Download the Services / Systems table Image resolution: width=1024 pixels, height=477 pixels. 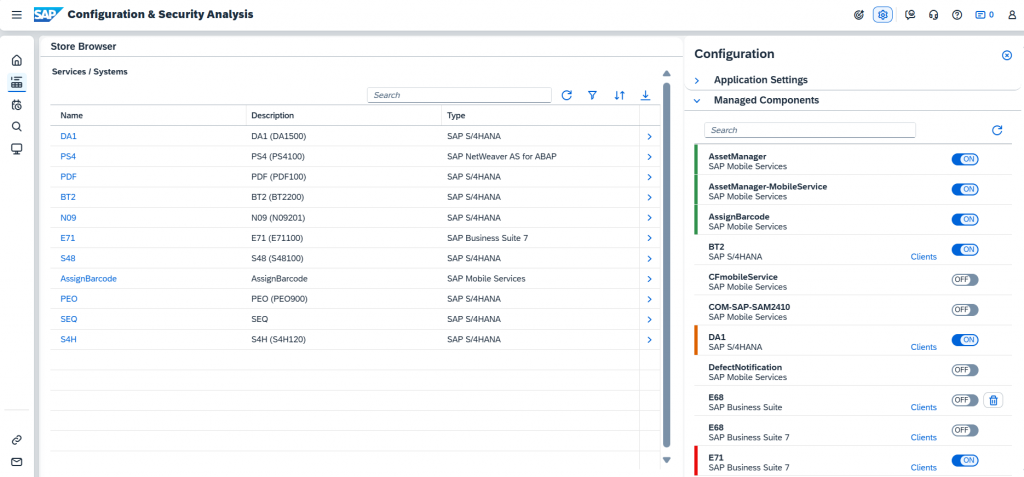click(x=645, y=95)
